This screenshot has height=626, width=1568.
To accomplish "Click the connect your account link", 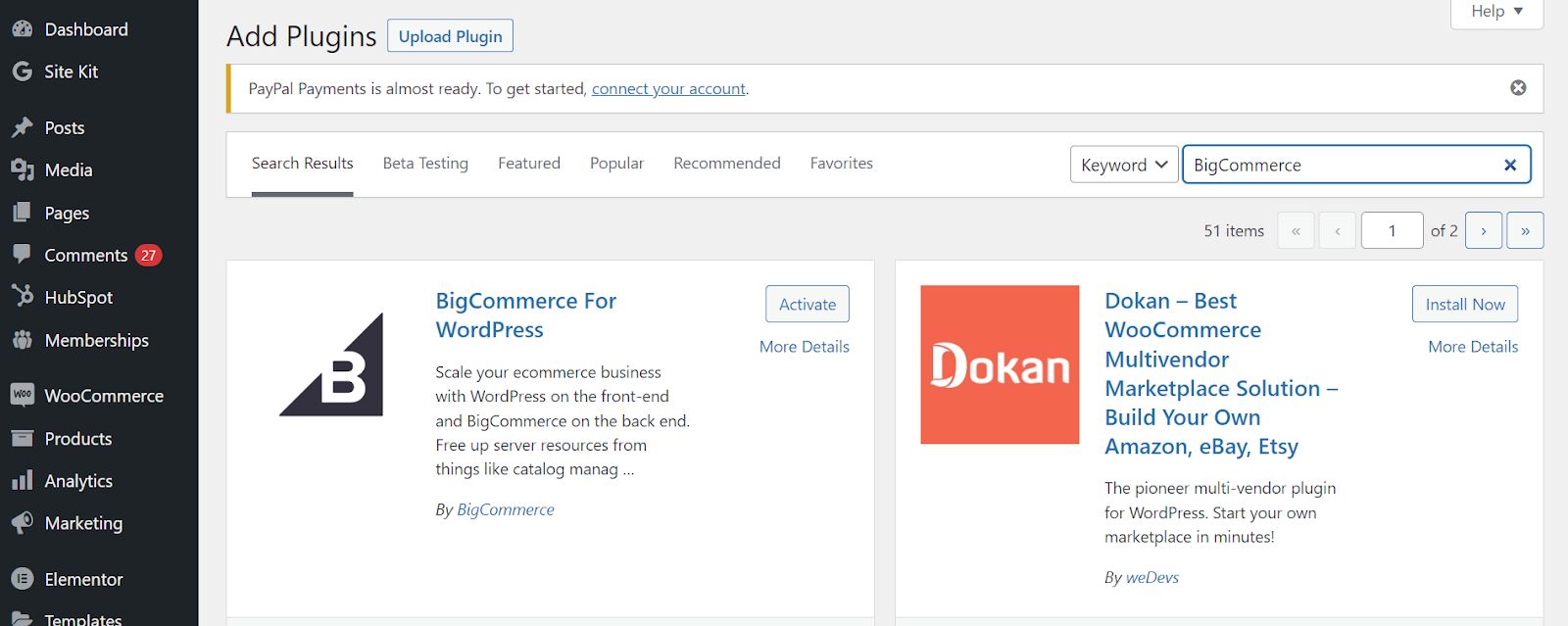I will point(668,88).
